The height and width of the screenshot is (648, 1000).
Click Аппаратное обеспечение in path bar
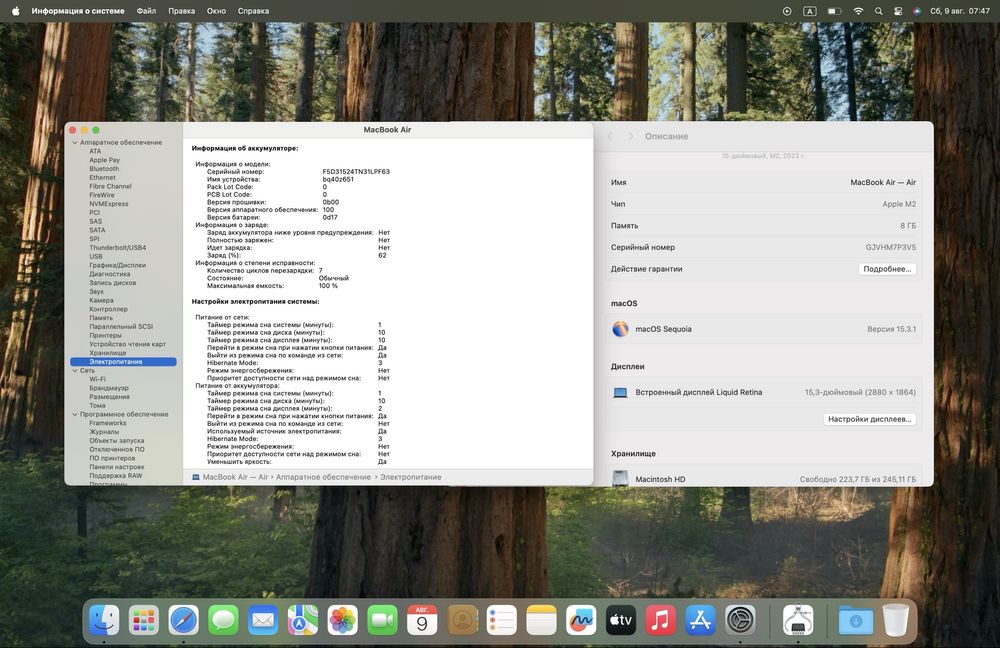coord(323,477)
